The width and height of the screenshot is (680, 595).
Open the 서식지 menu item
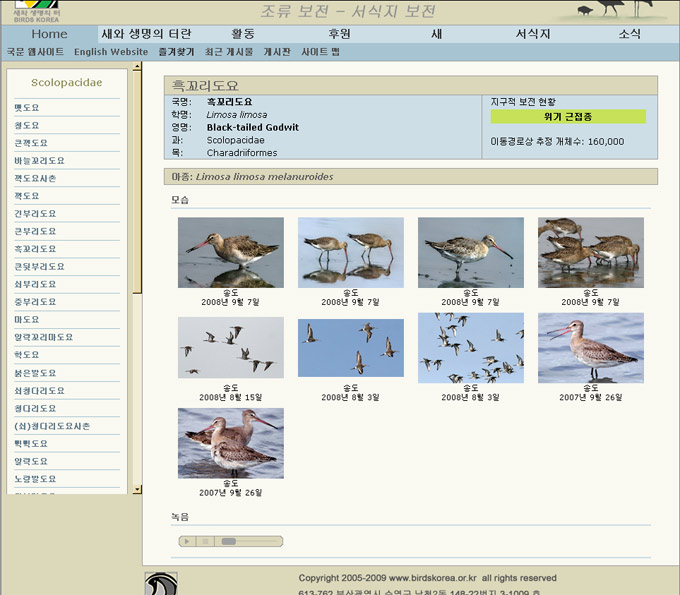(533, 34)
